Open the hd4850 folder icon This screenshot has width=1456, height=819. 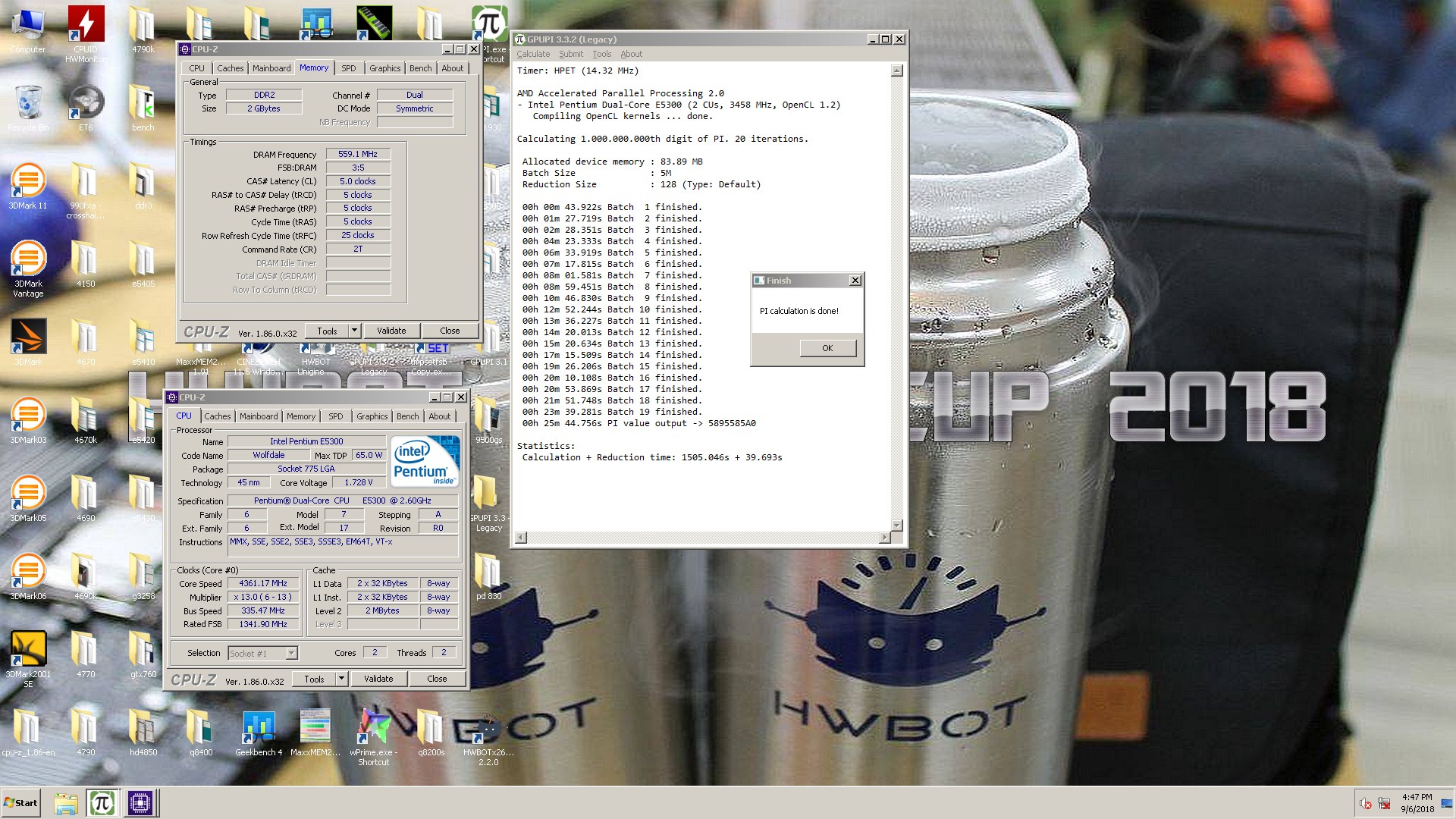[x=143, y=733]
